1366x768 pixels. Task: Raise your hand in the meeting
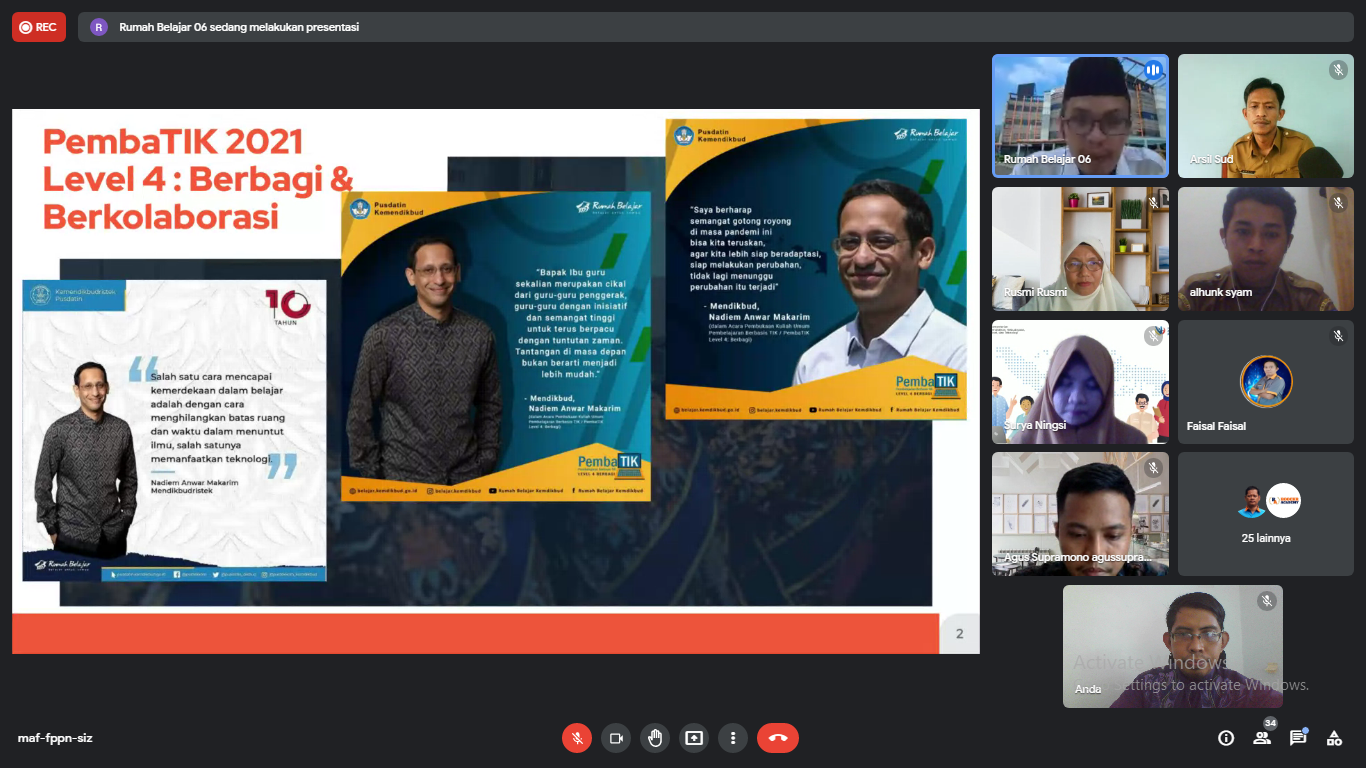[x=655, y=738]
